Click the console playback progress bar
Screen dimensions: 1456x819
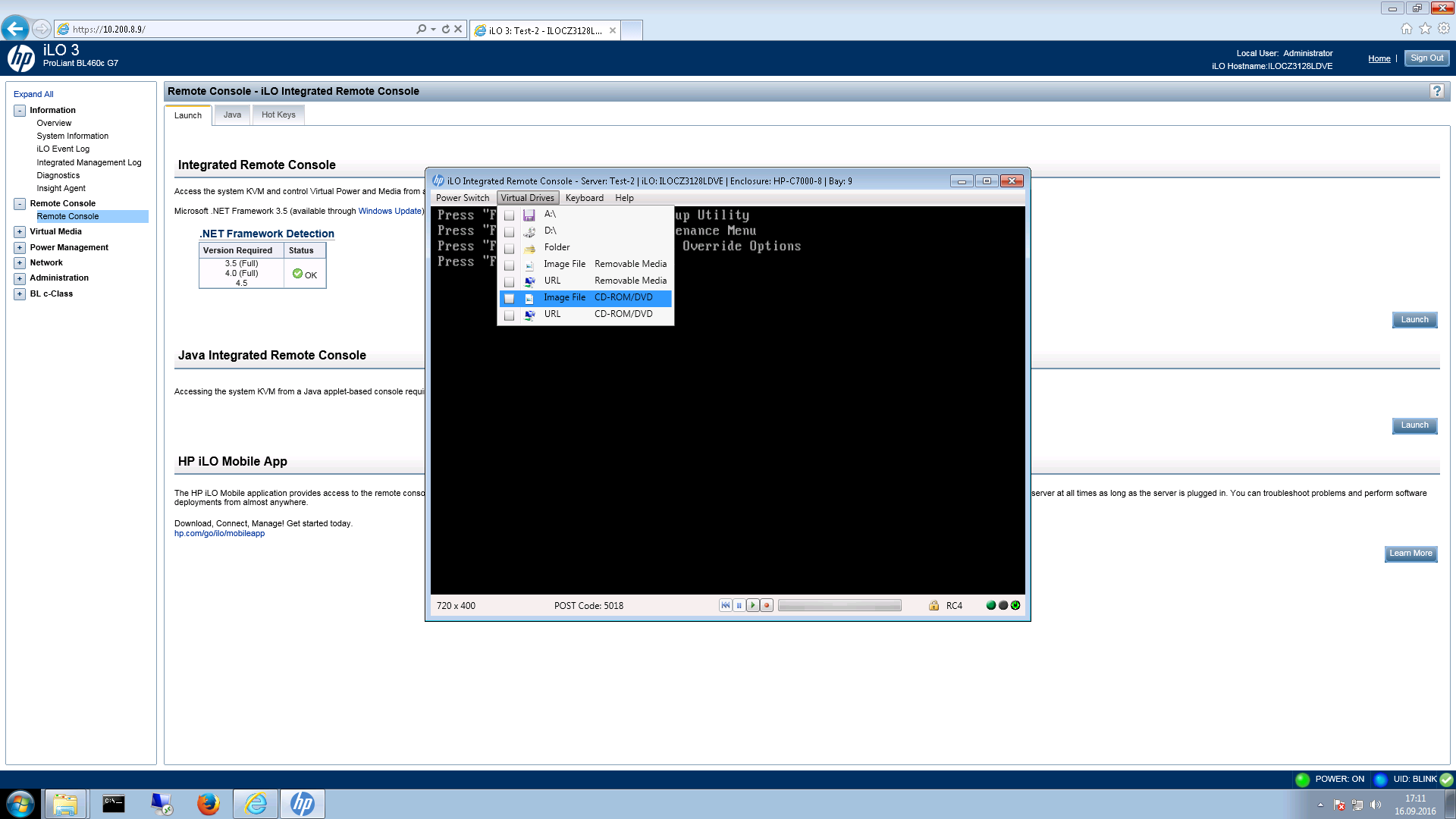coord(839,605)
